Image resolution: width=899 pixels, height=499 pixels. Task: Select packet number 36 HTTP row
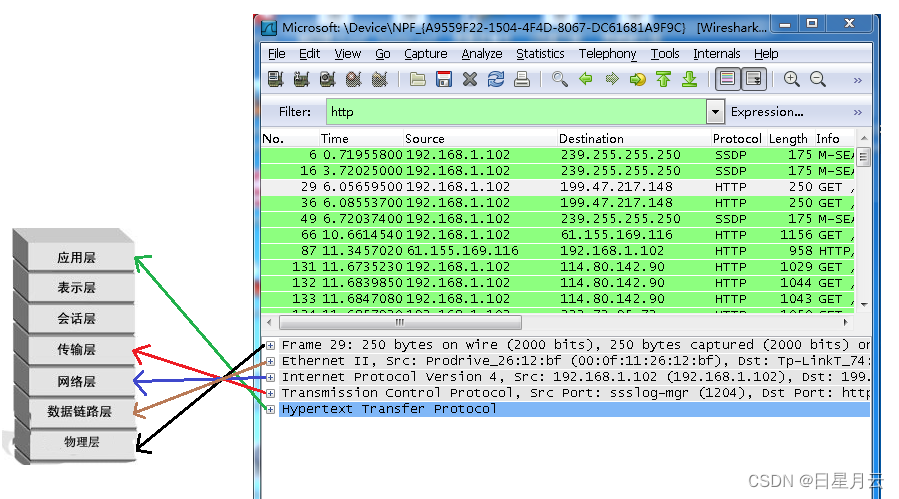[x=558, y=203]
